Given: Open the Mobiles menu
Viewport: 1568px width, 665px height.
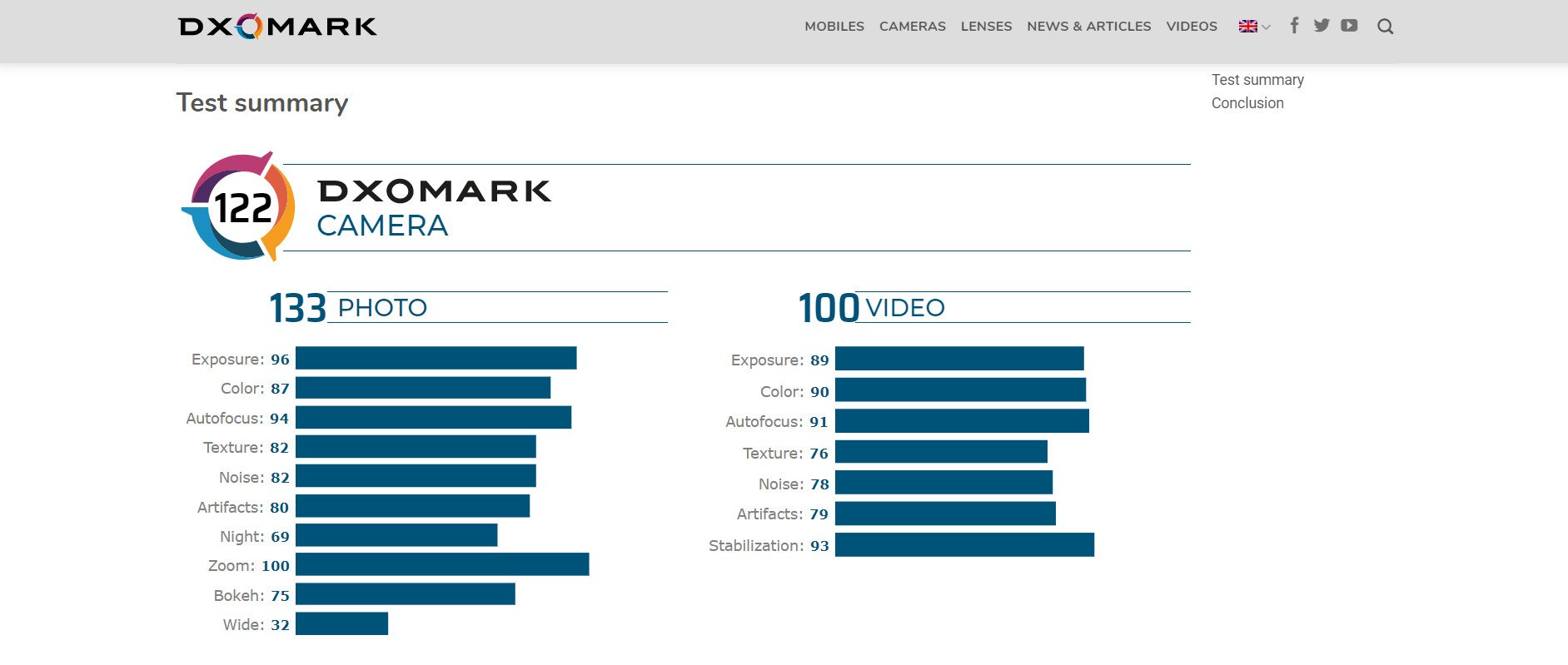Looking at the screenshot, I should click(x=834, y=27).
